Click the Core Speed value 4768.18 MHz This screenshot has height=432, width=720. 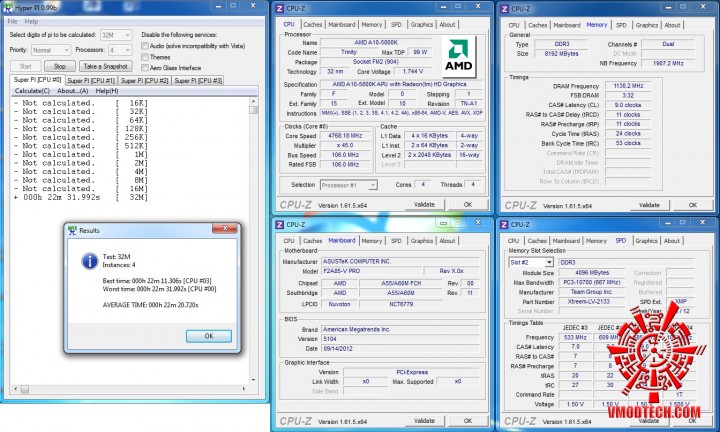(345, 136)
